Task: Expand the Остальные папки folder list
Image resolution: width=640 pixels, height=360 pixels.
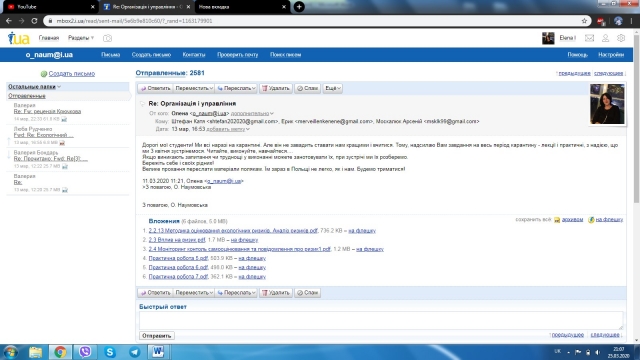Action: (34, 87)
